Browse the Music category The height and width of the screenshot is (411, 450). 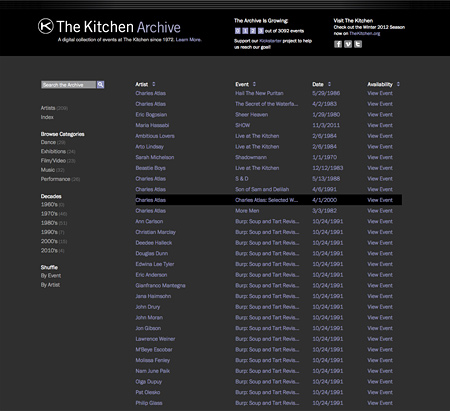pyautogui.click(x=48, y=170)
